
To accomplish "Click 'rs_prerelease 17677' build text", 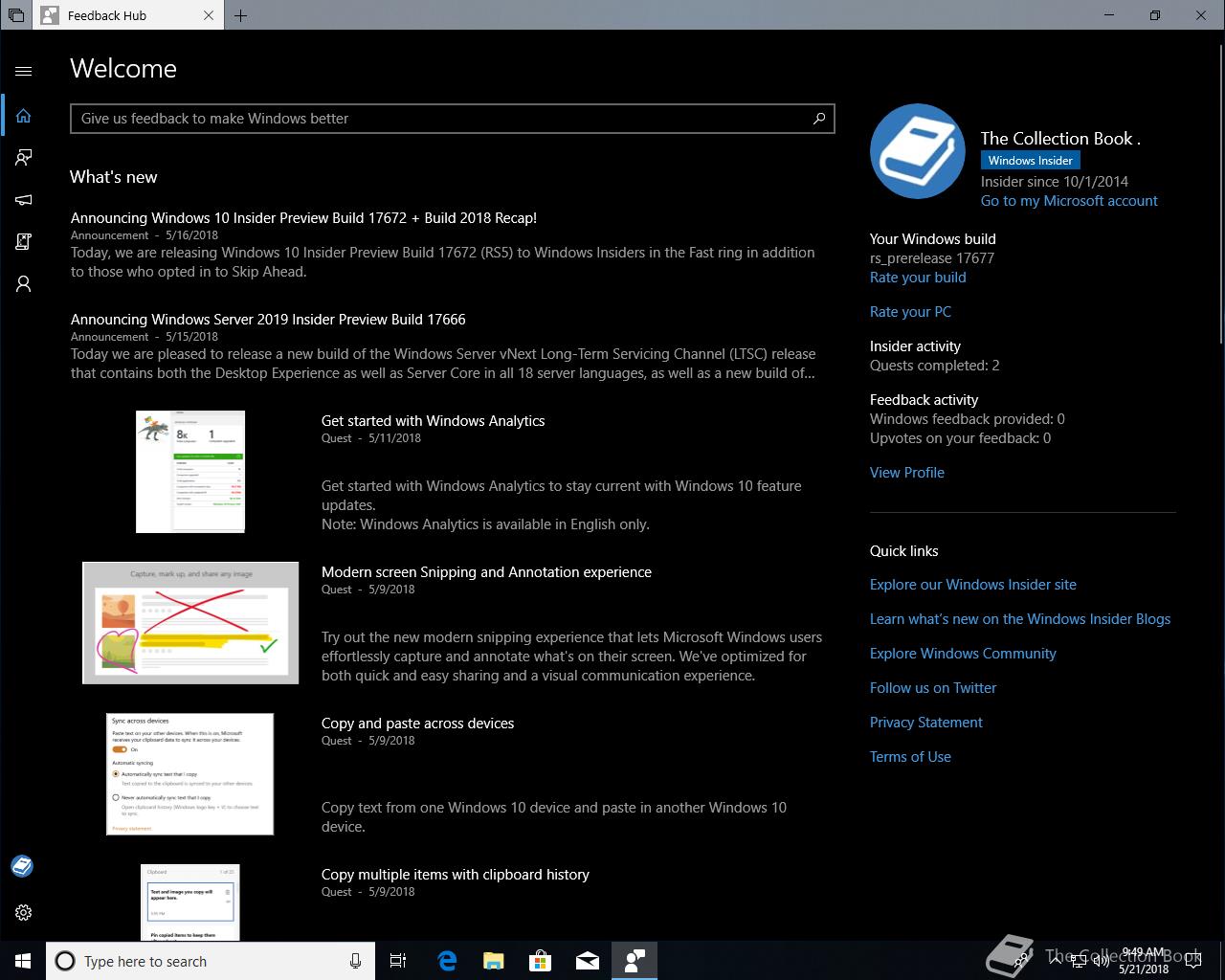I will (x=931, y=258).
